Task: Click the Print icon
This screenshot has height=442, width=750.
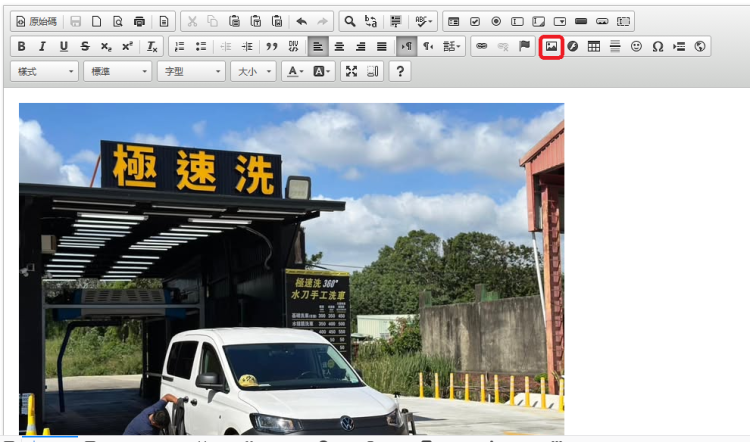Action: tap(139, 21)
